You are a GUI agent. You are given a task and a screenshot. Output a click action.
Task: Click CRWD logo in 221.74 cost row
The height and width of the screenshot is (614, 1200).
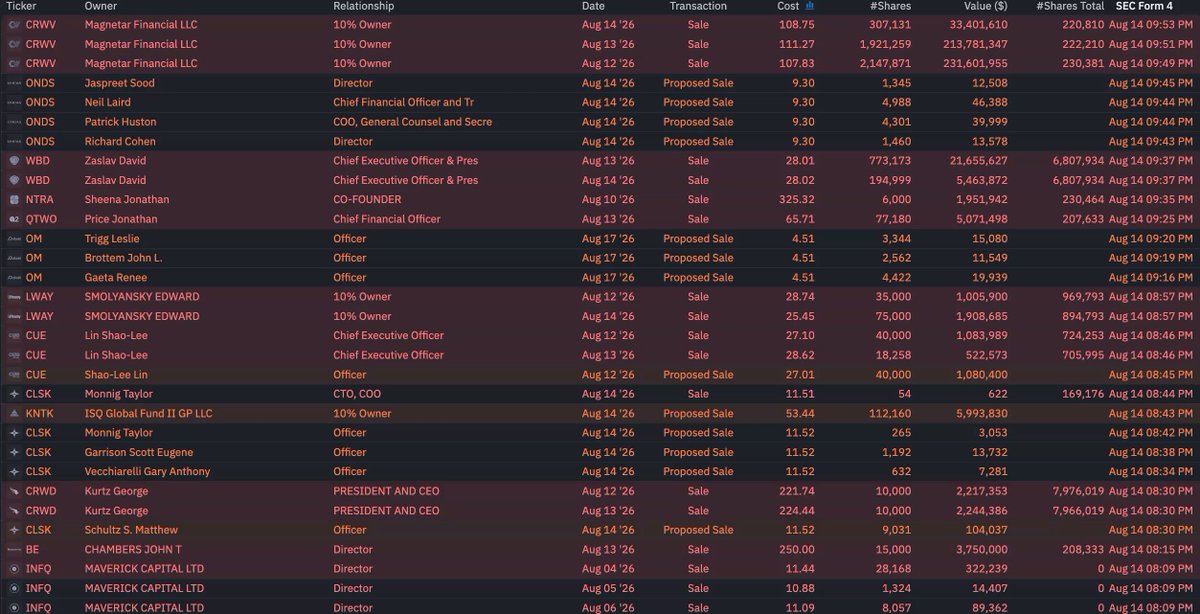14,491
